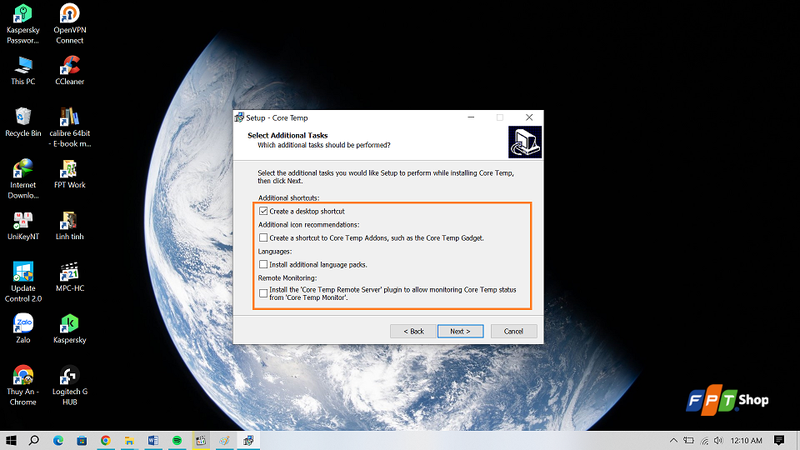
Task: Switch to Core Temp setup taskbar icon
Action: [x=248, y=440]
